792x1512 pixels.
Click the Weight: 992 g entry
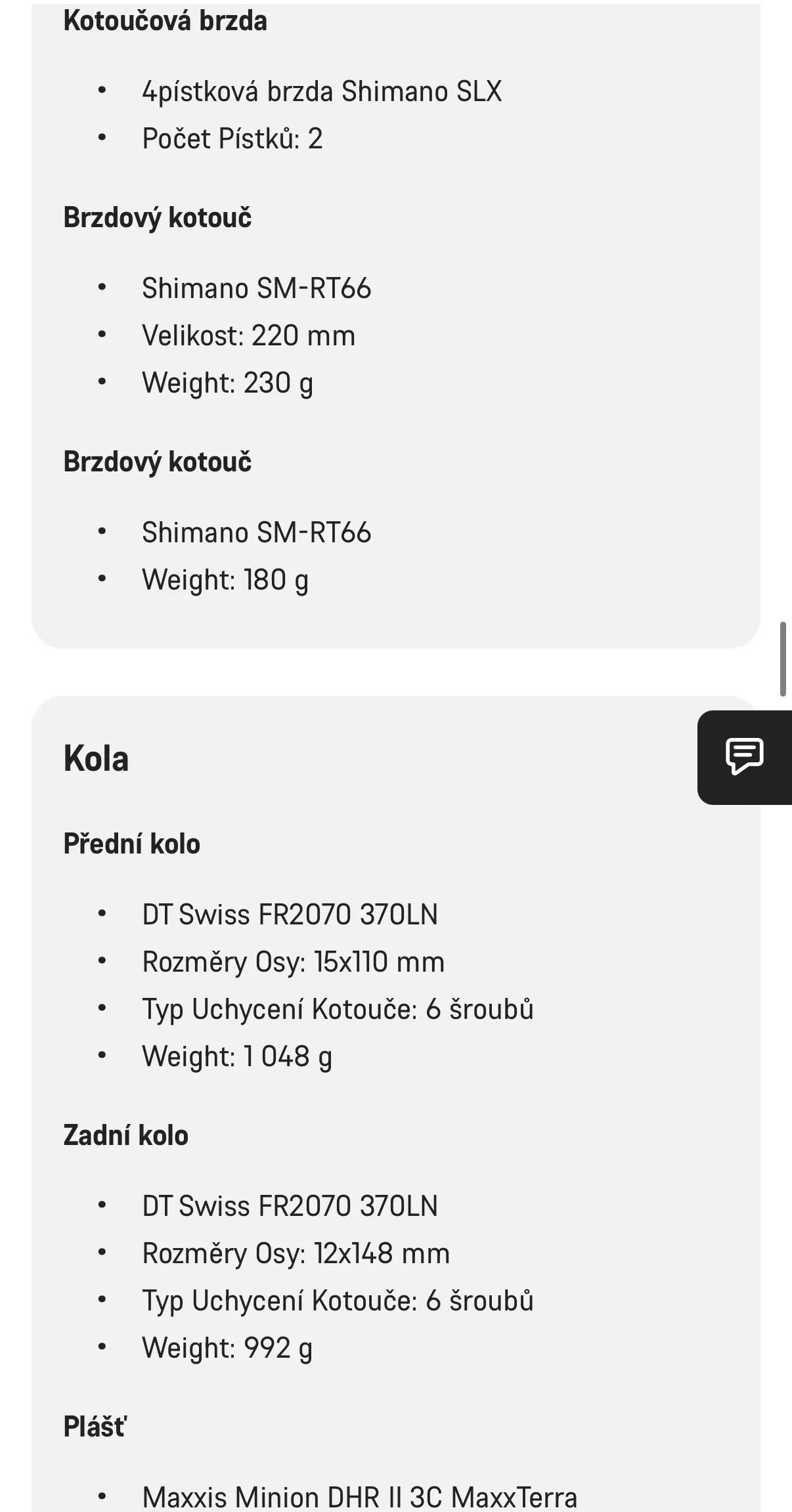click(227, 1348)
